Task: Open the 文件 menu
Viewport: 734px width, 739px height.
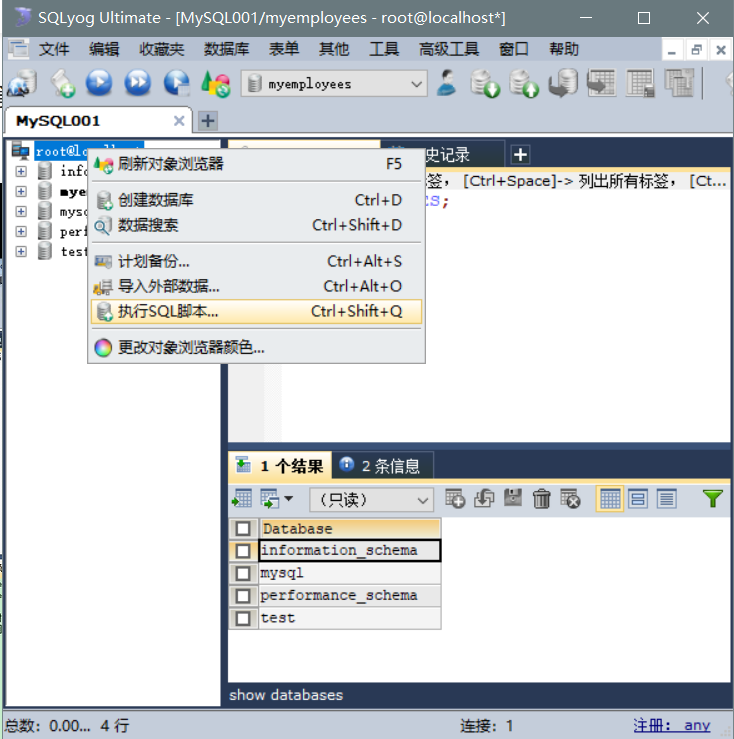Action: (x=54, y=49)
